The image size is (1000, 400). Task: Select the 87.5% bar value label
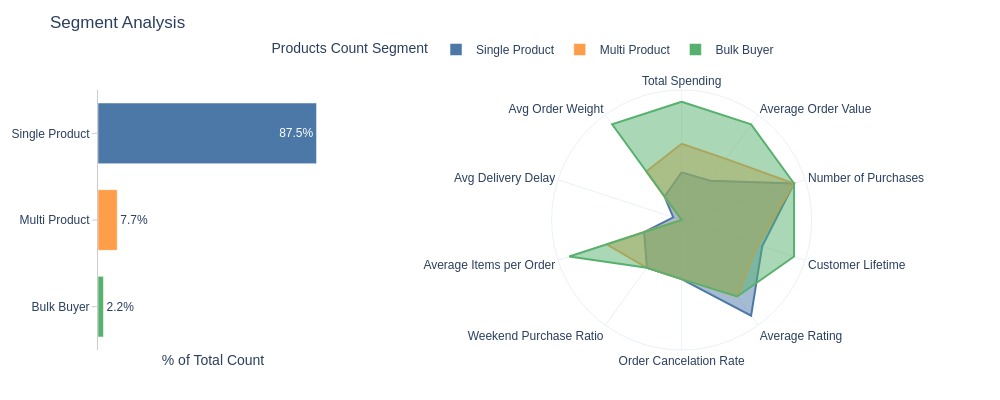[x=296, y=133]
